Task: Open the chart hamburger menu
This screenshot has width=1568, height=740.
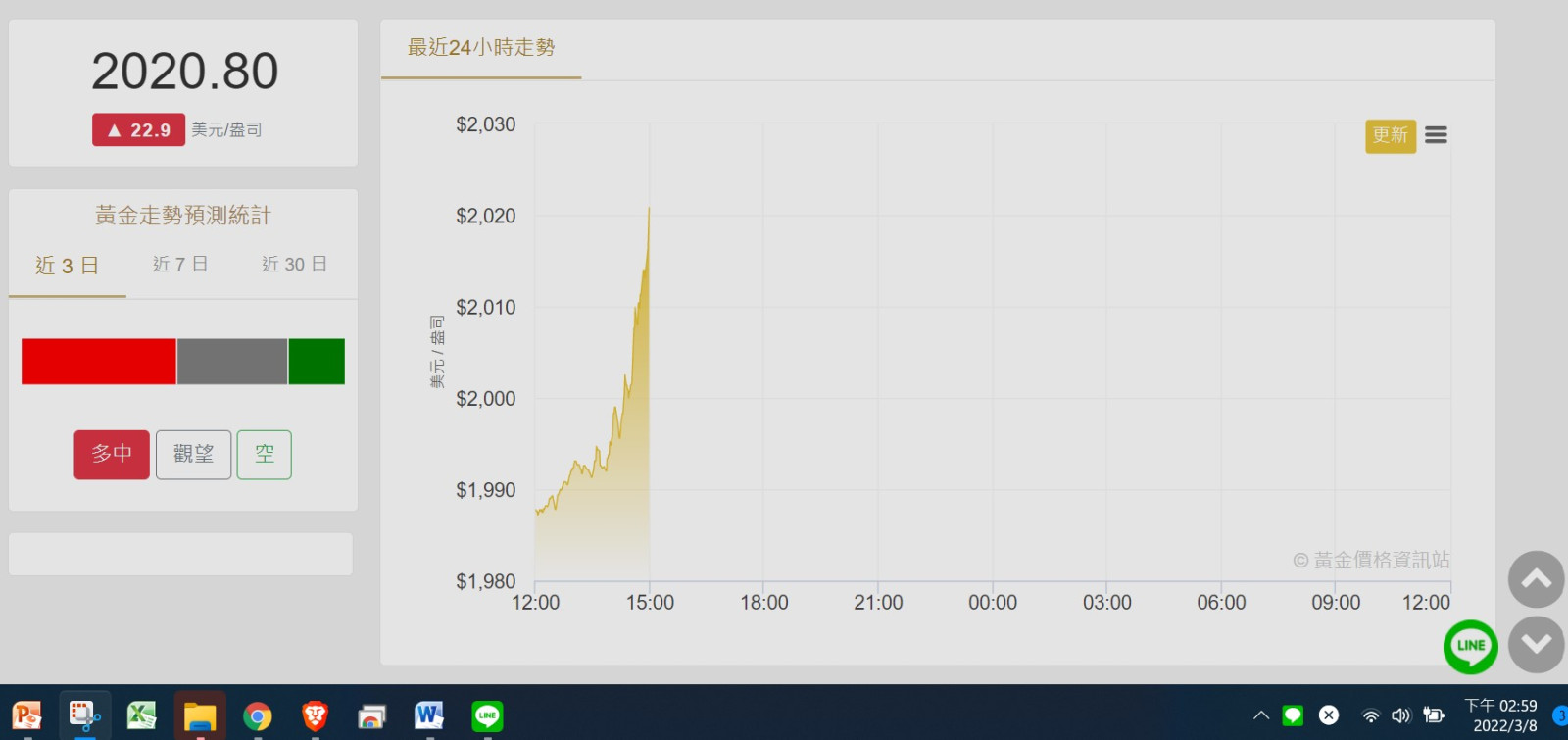Action: tap(1436, 135)
